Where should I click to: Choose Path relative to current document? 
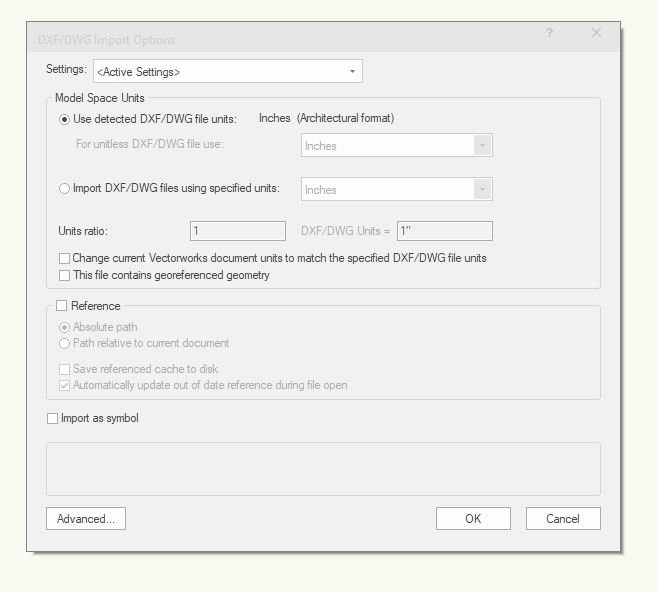coord(65,344)
